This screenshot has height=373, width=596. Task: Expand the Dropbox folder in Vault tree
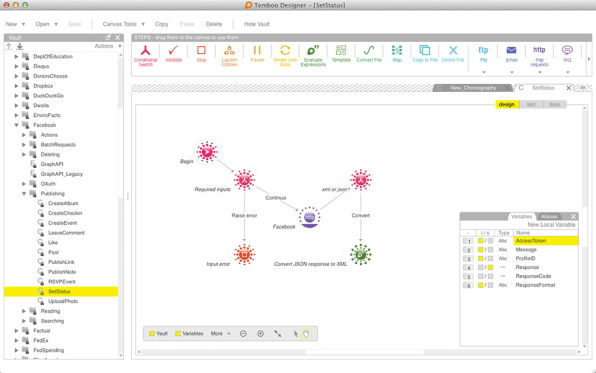coord(16,86)
